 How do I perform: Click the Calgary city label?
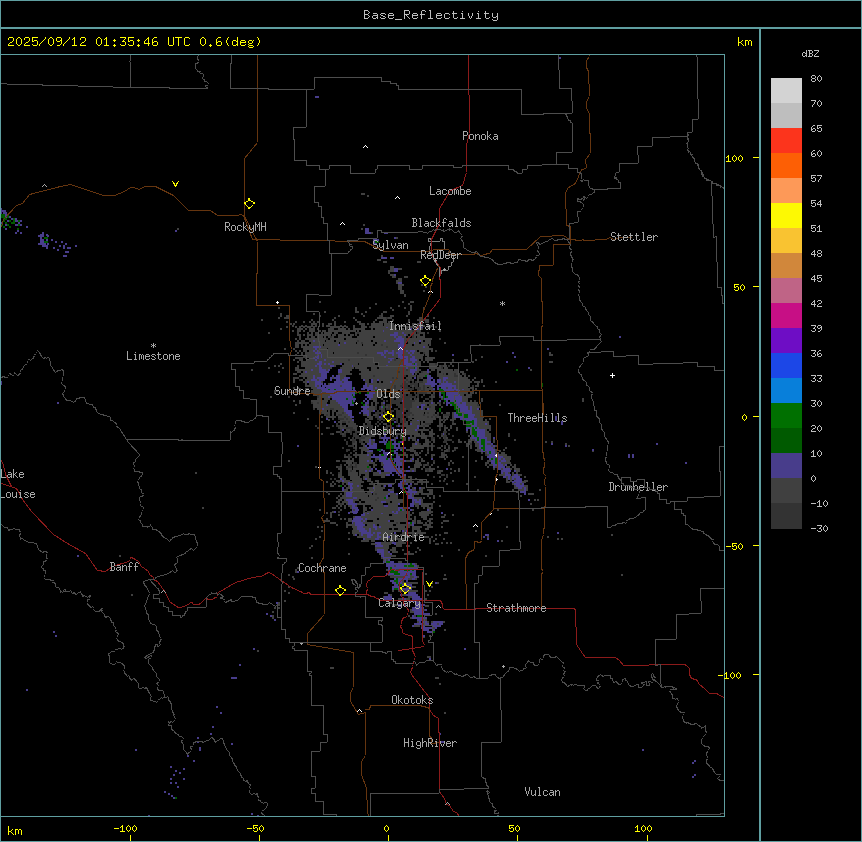point(399,603)
